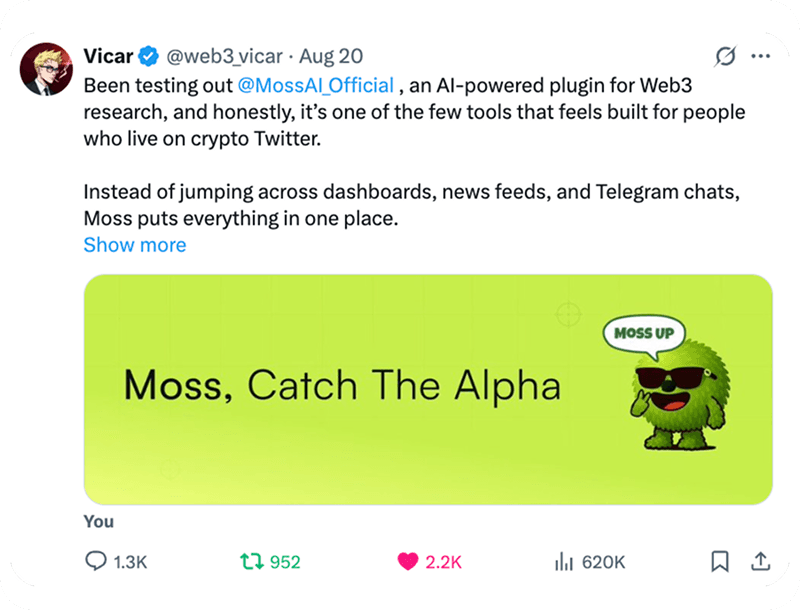Click the view analytics bar-chart icon
The width and height of the screenshot is (800, 610).
coord(565,562)
